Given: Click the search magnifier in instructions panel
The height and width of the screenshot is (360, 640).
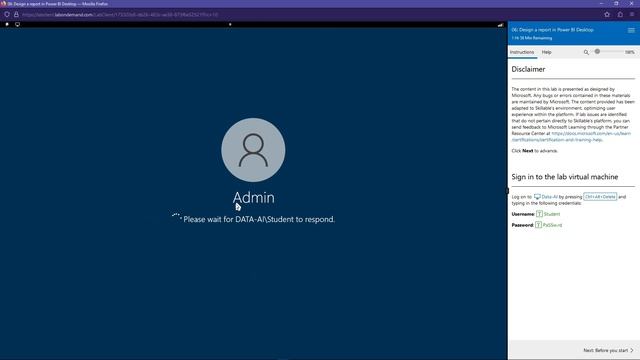Looking at the screenshot, I should pyautogui.click(x=586, y=52).
